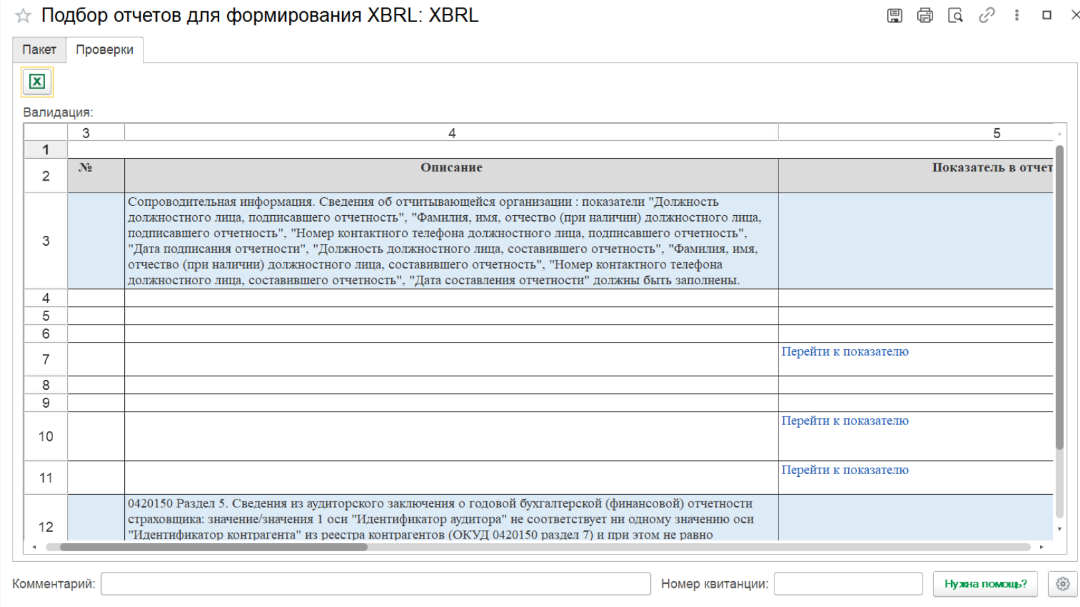Click the № column title cell
The image size is (1080, 607).
point(96,176)
